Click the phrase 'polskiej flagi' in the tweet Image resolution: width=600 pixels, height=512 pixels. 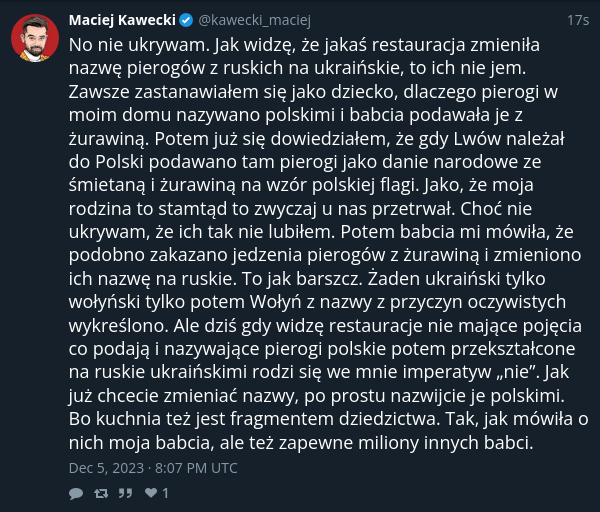365,185
